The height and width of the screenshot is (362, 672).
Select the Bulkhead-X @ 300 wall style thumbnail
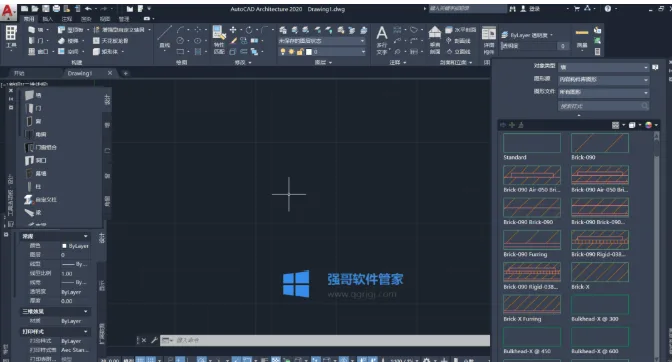600,305
